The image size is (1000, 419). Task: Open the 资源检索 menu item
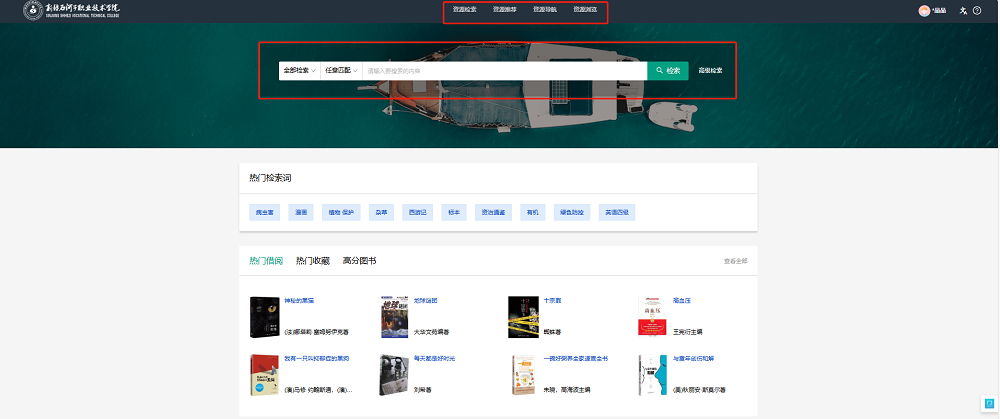coord(465,9)
